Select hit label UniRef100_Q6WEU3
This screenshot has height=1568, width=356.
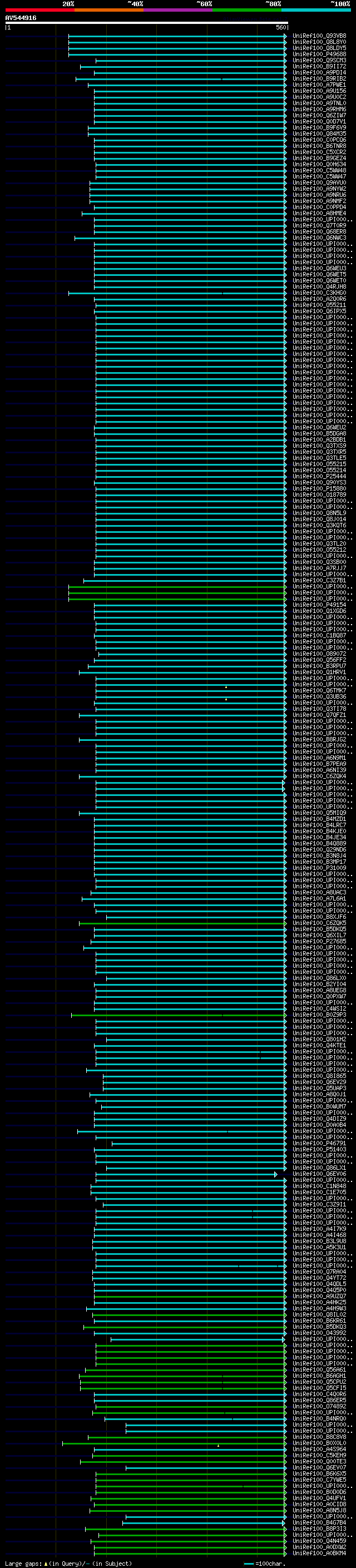point(319,269)
